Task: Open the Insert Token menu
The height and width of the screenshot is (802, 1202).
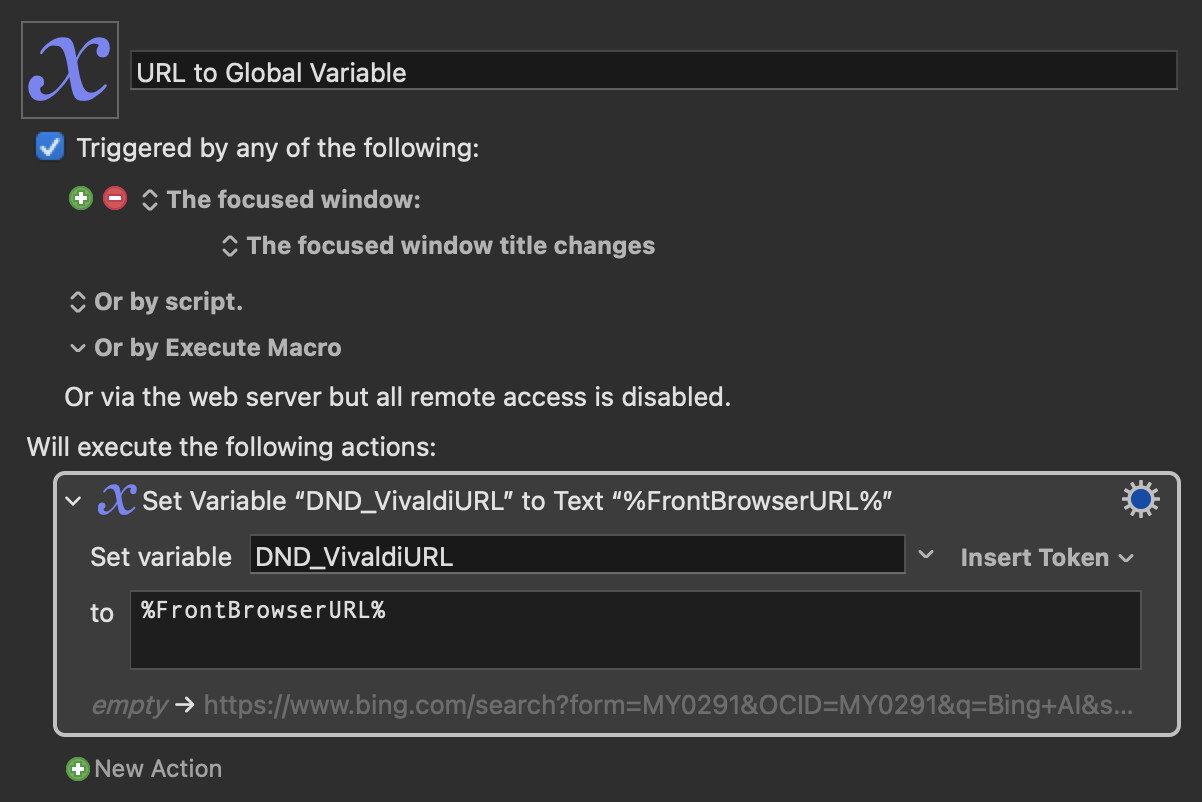Action: click(1047, 558)
